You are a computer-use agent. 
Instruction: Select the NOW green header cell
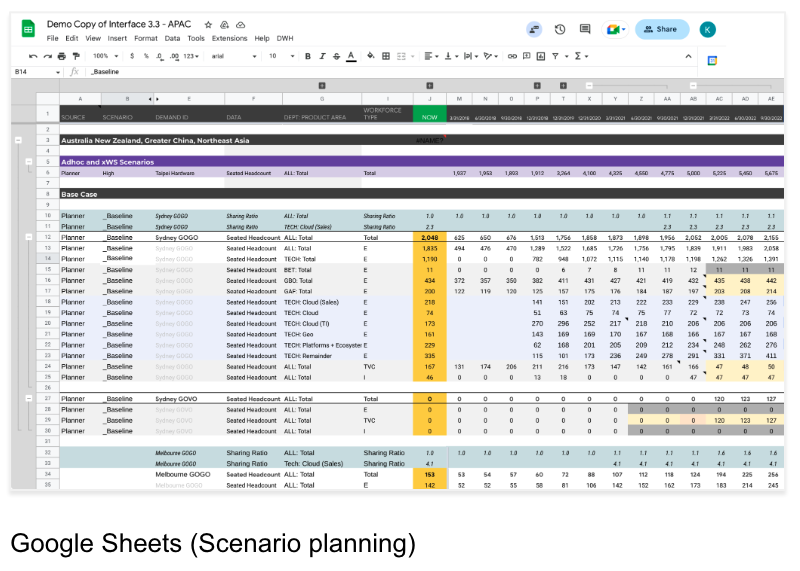click(430, 113)
